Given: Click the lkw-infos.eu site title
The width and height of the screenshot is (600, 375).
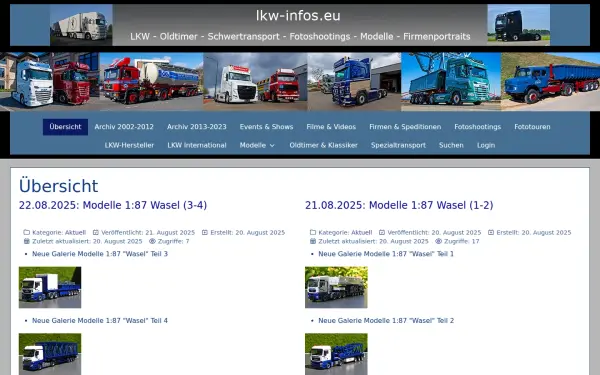Looking at the screenshot, I should 298,16.
